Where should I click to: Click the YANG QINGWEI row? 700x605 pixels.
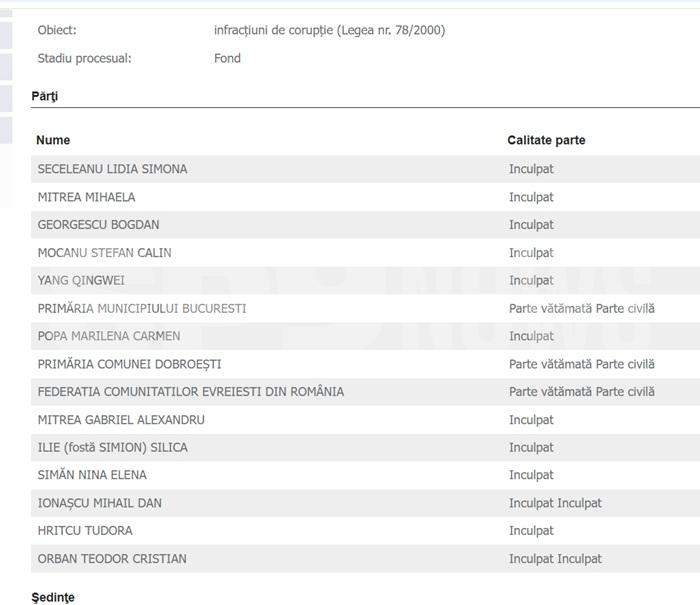tap(80, 281)
